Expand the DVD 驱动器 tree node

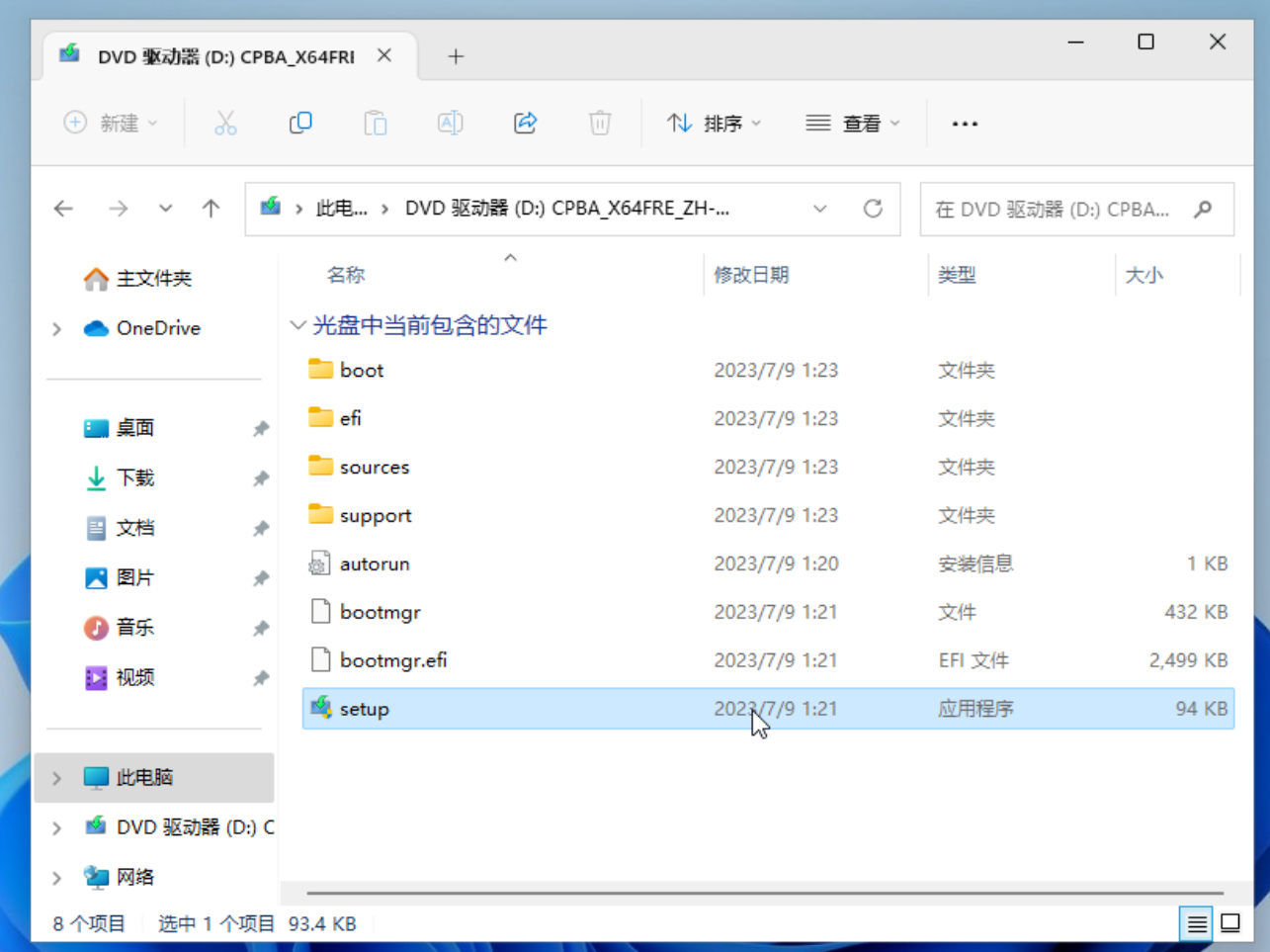(x=57, y=828)
